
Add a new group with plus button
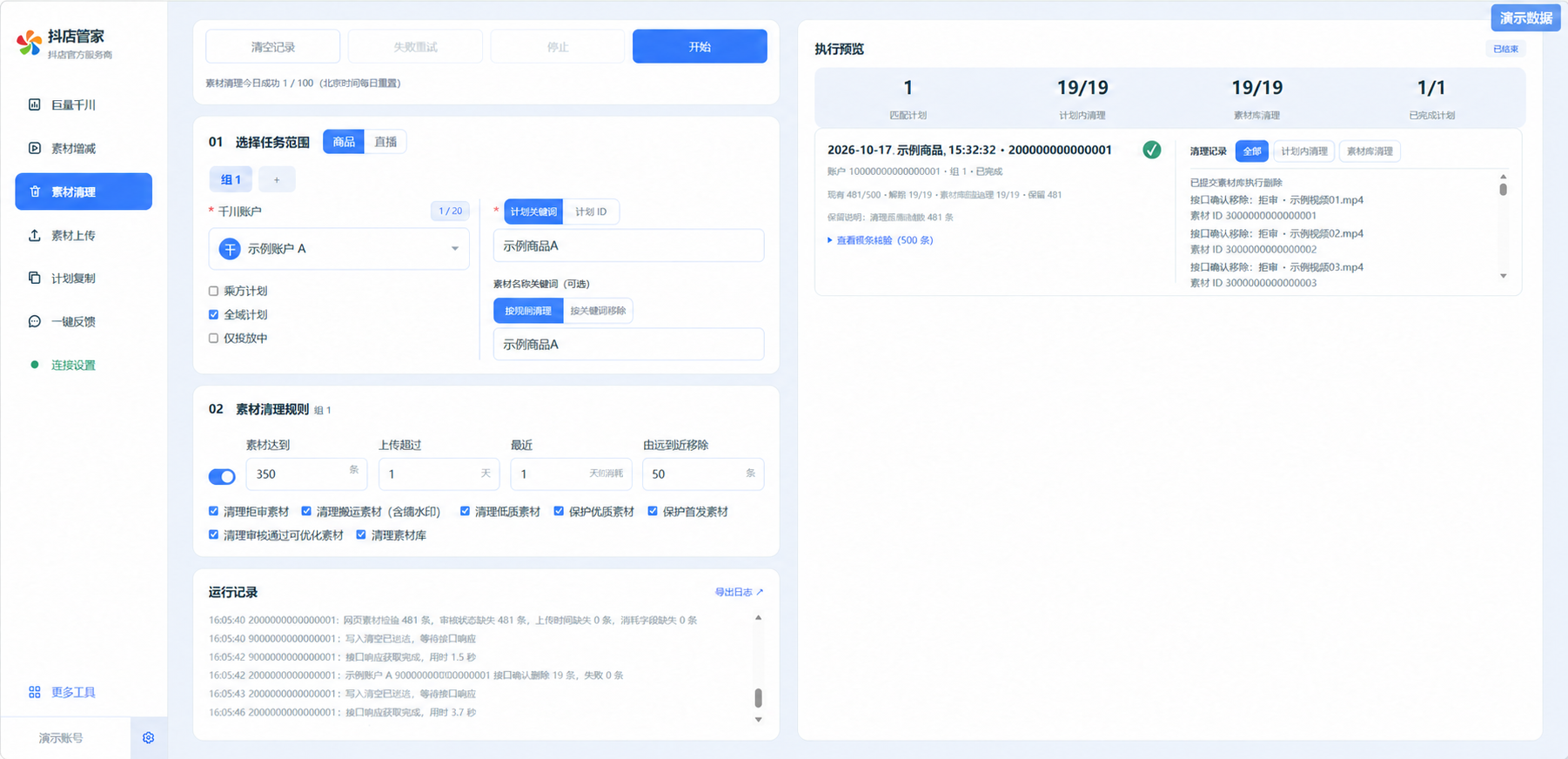pyautogui.click(x=277, y=179)
